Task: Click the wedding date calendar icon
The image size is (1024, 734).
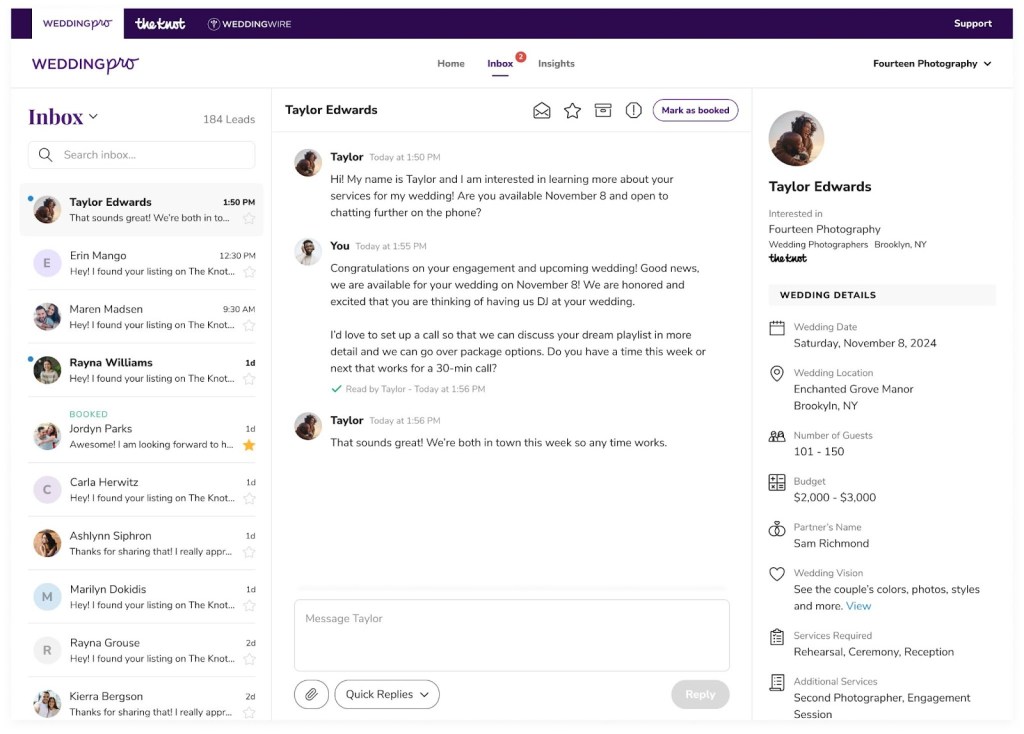Action: click(776, 328)
